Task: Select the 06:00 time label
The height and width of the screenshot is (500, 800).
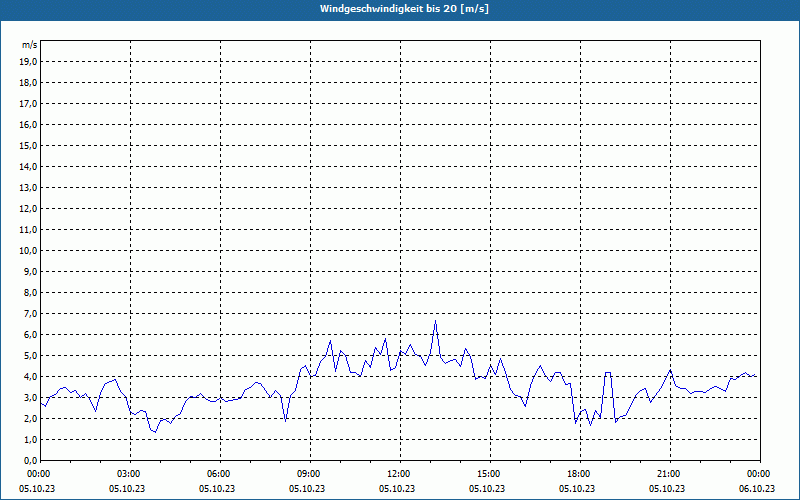Action: tap(220, 474)
